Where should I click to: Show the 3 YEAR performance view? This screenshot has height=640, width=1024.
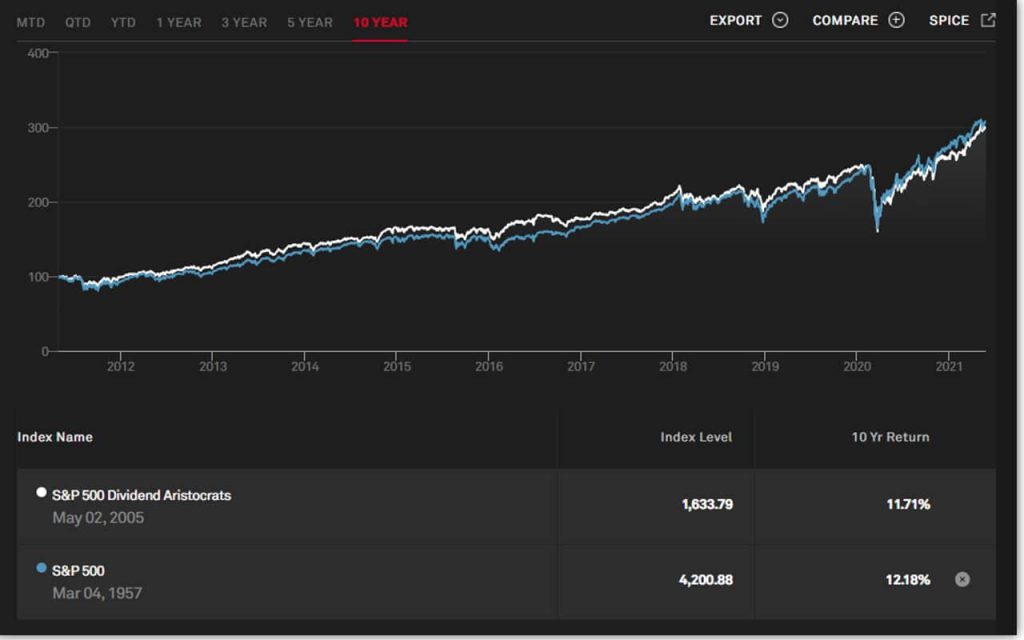point(244,22)
